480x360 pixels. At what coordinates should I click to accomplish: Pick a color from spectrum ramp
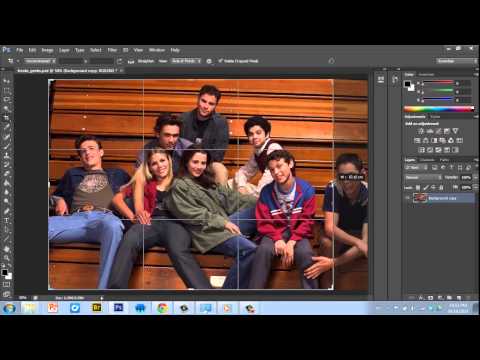coord(439,109)
